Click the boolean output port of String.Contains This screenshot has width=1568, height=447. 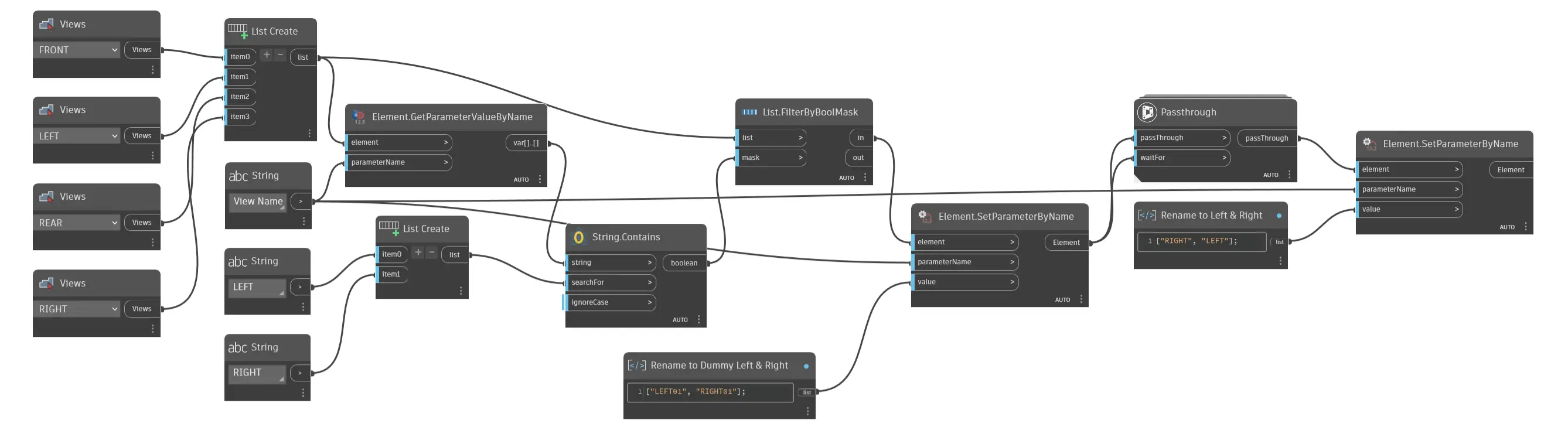tap(686, 263)
